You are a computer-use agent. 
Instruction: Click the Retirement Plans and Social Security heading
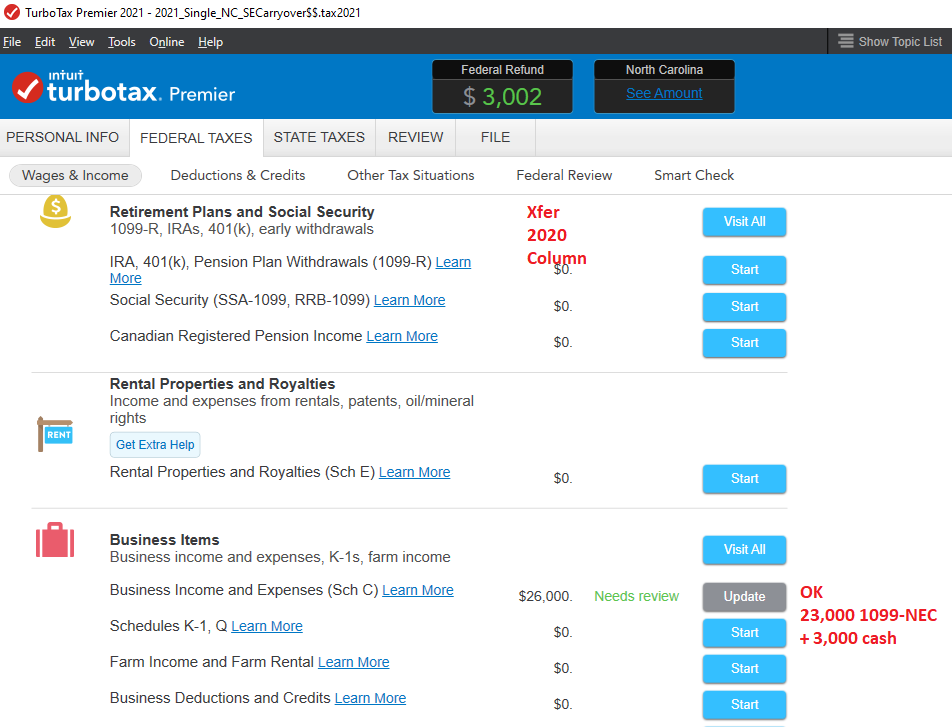click(242, 212)
